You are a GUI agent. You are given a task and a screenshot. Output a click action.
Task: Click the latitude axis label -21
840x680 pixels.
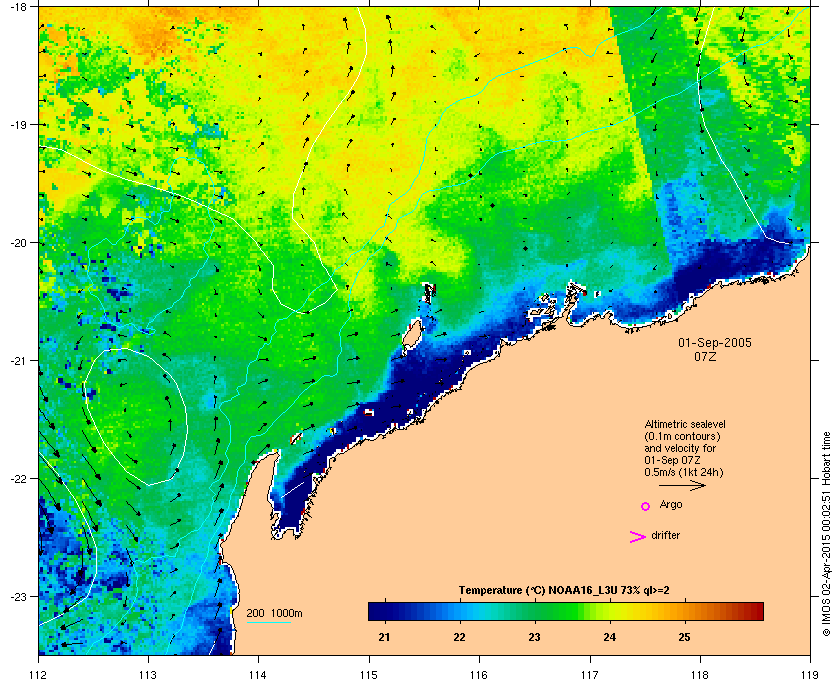click(18, 361)
